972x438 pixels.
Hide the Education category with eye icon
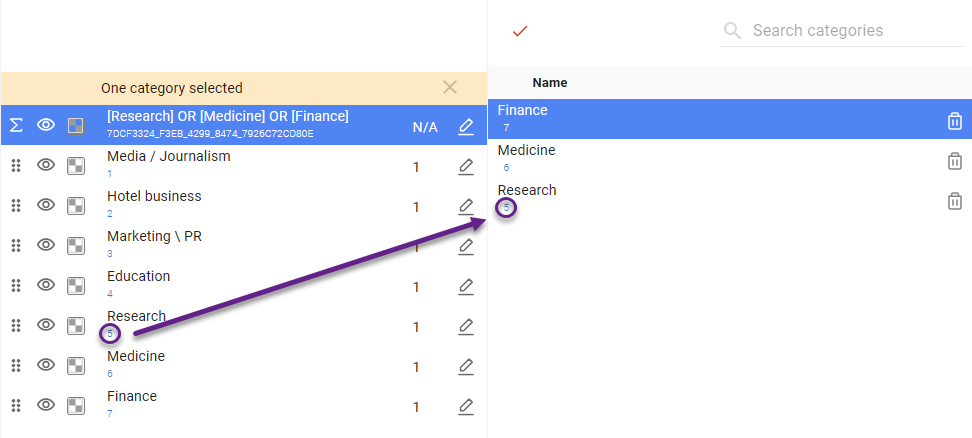tap(46, 285)
